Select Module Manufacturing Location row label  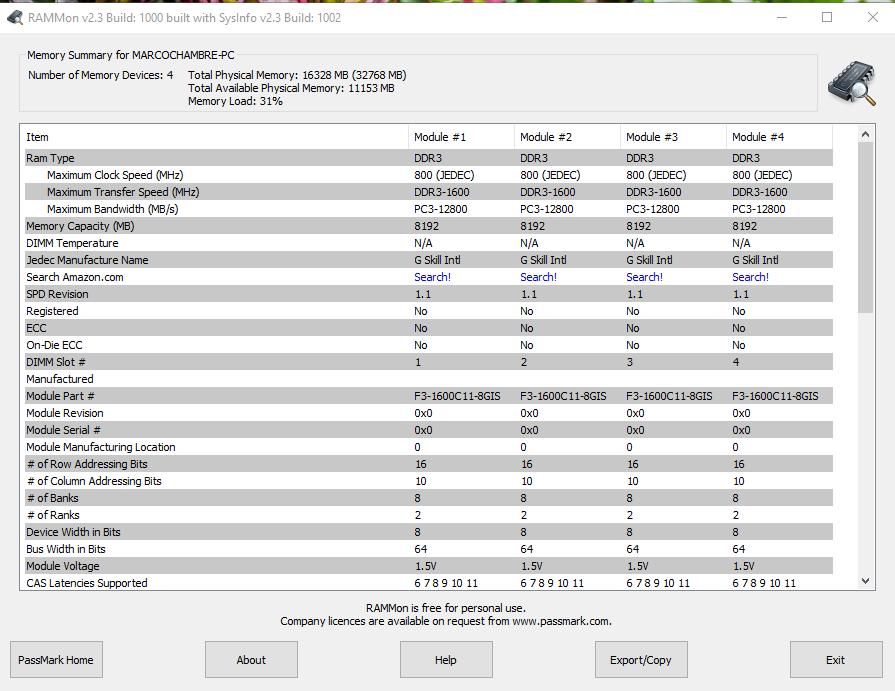(x=100, y=447)
